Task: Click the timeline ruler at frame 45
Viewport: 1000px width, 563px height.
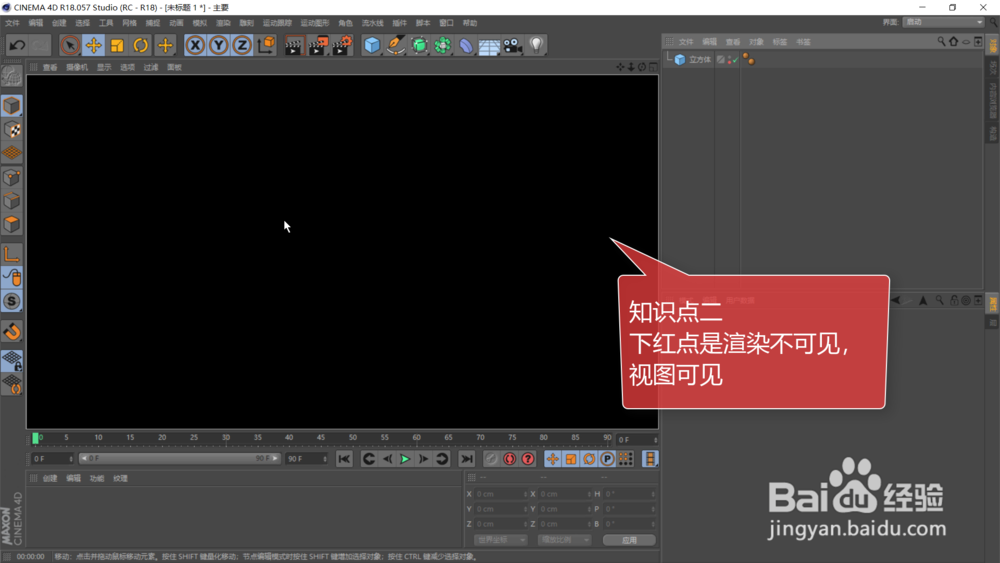Action: [x=321, y=439]
